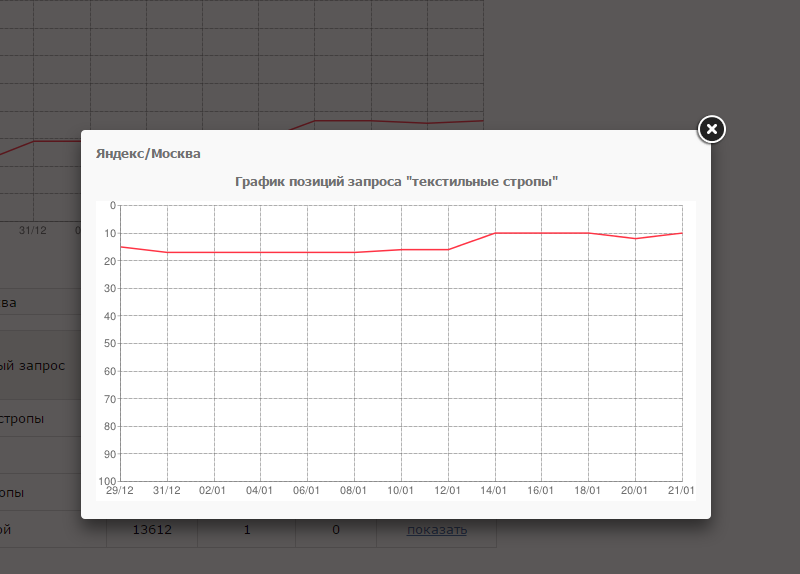Click the 100 value on y-axis

pos(107,481)
